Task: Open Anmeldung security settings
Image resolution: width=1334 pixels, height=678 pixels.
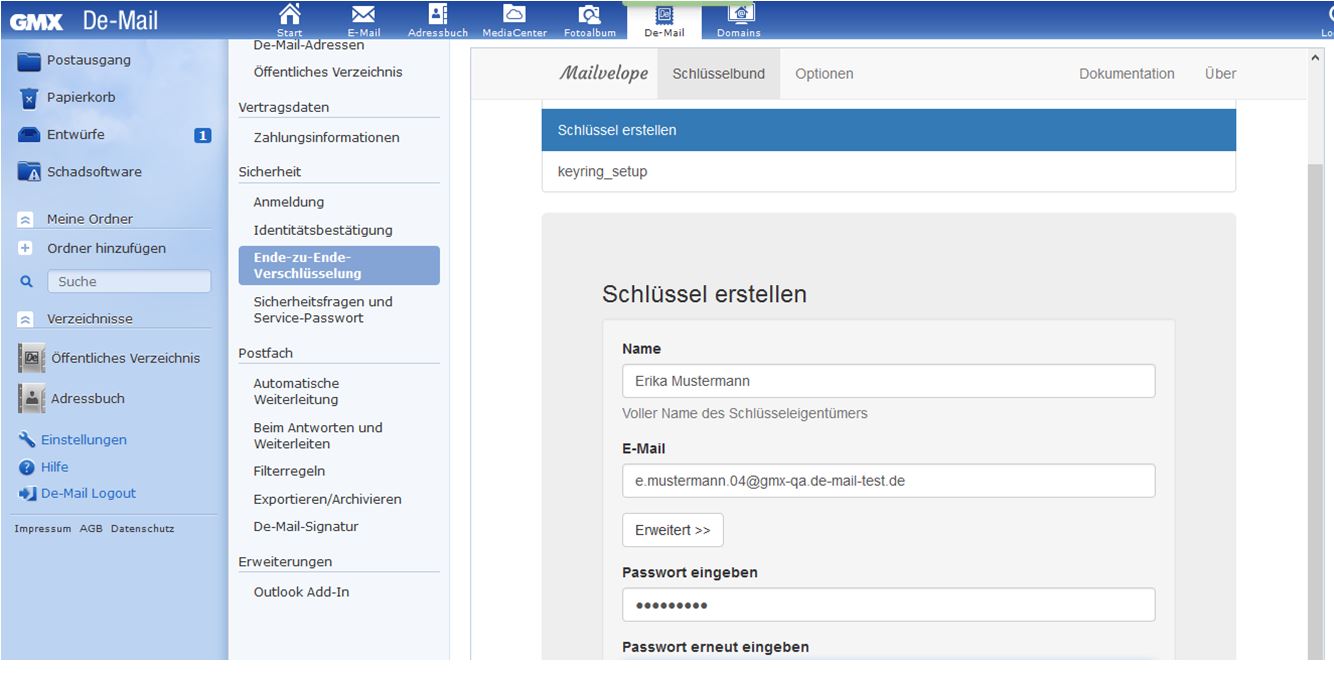Action: [289, 202]
